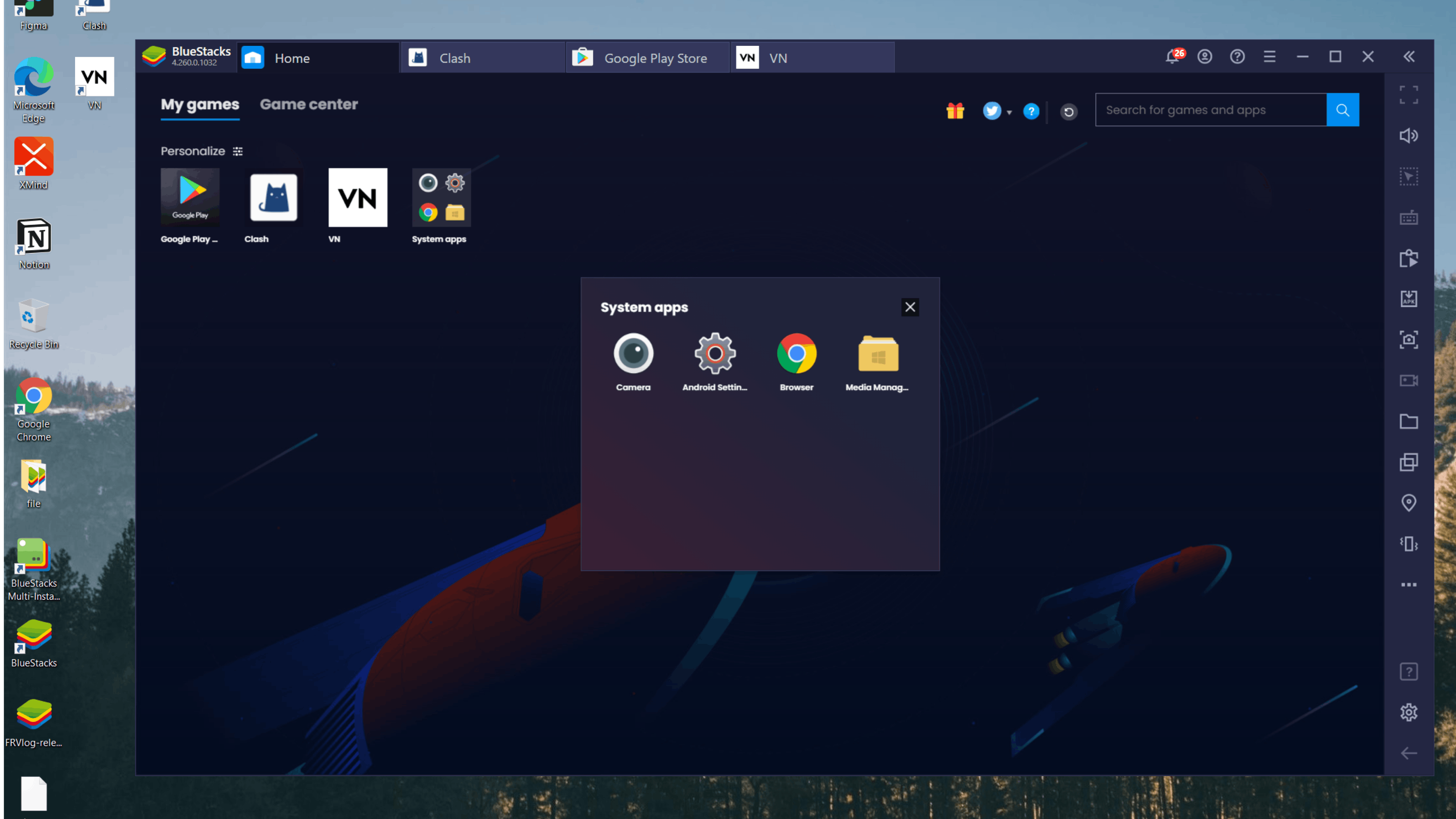Open the sidebar help question box
The image size is (1456, 819).
[x=1409, y=672]
